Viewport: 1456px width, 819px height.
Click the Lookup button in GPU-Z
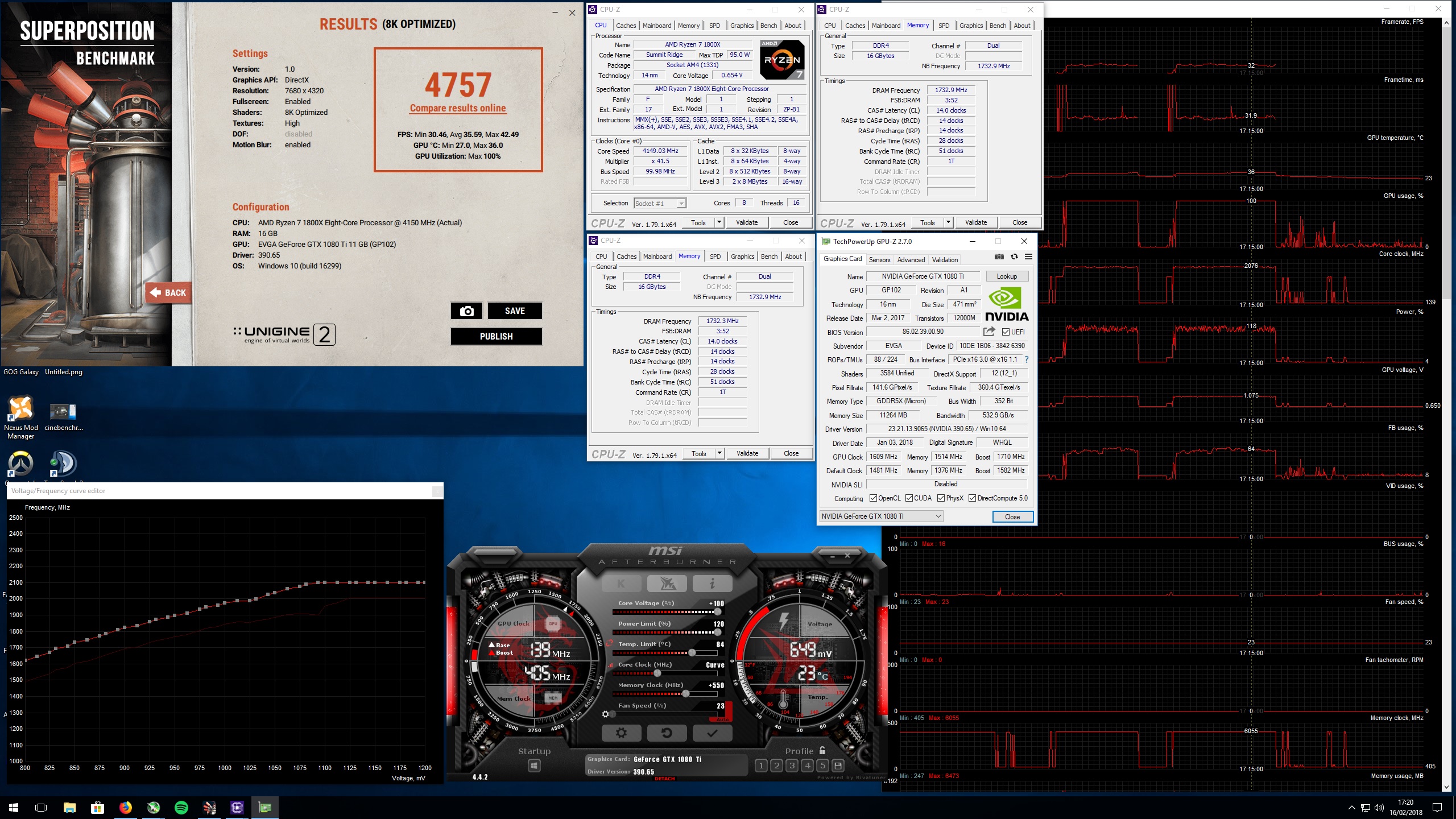pos(1007,276)
